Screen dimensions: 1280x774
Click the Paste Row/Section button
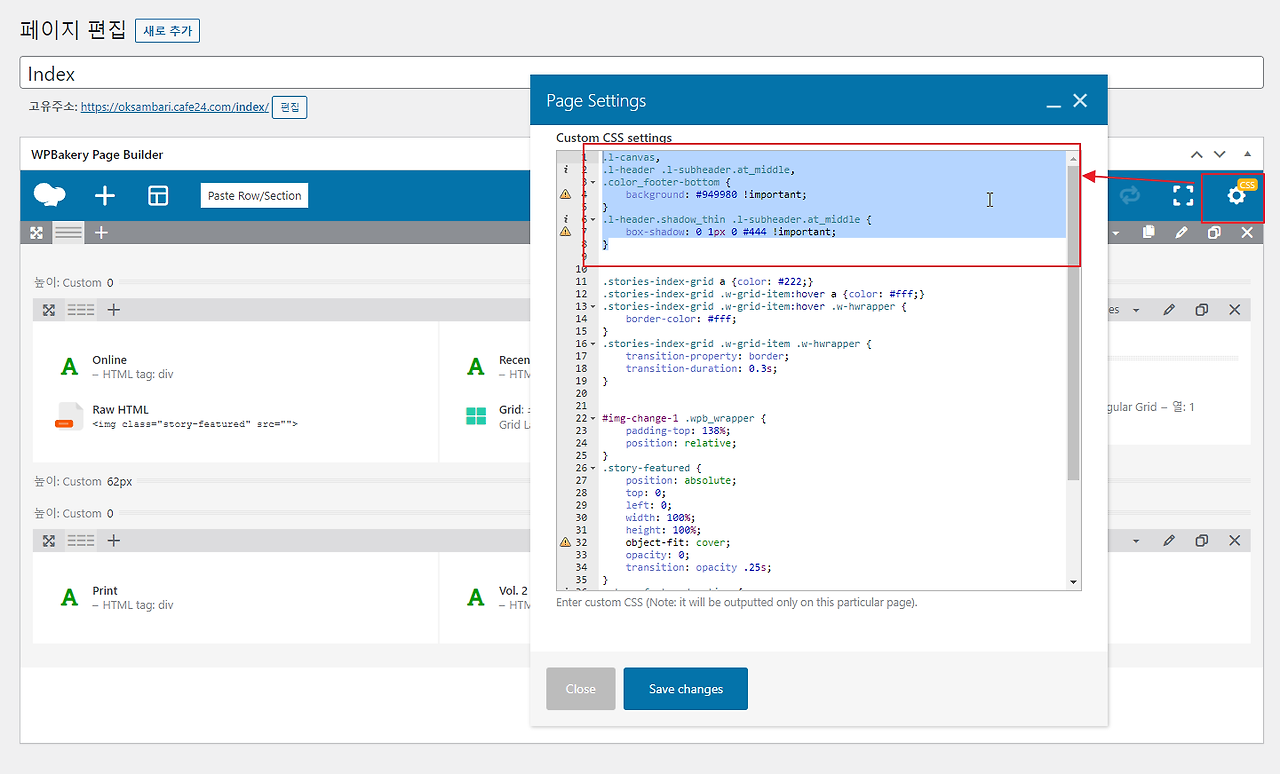click(x=255, y=196)
